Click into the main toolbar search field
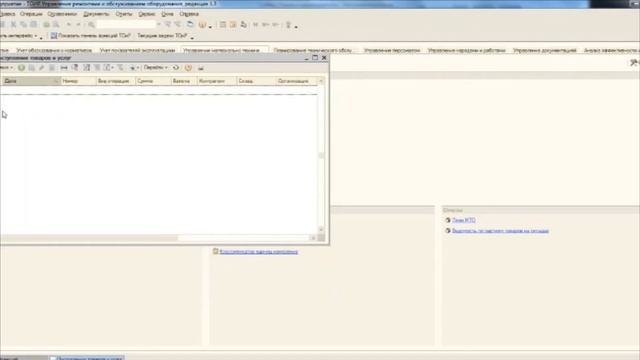640x360 pixels. tap(127, 25)
